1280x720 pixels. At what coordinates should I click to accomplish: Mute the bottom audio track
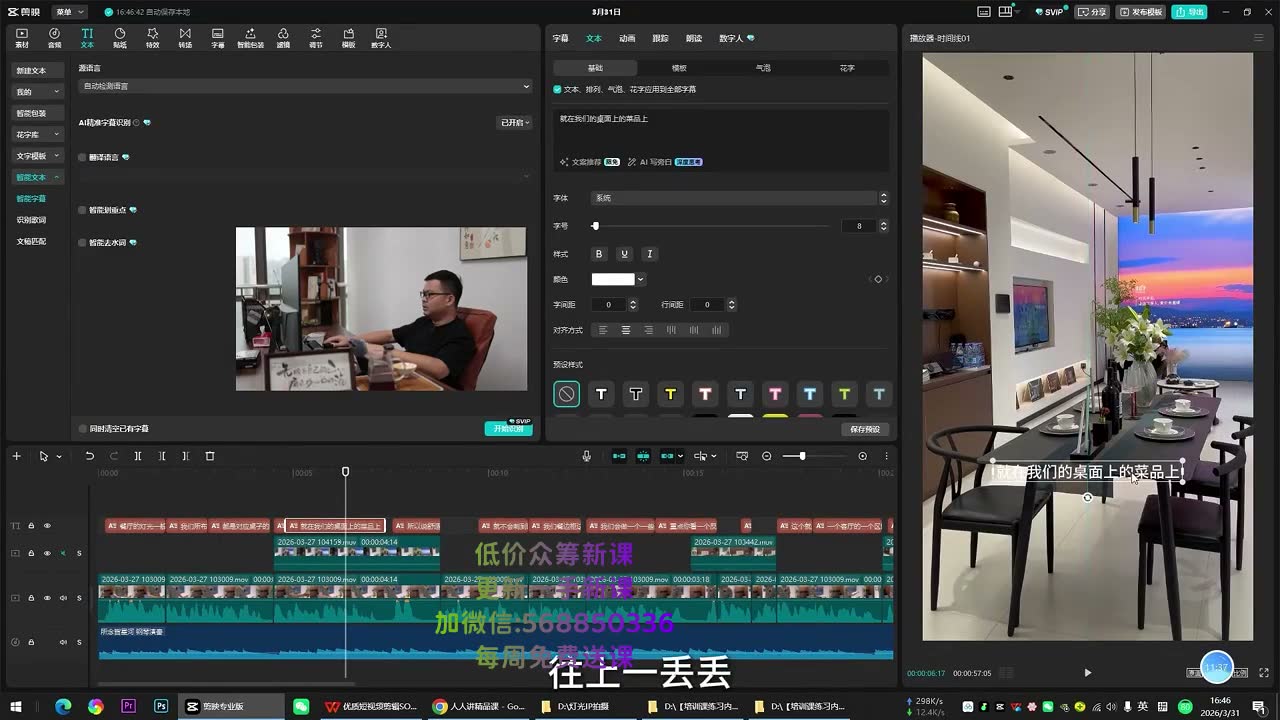(63, 642)
